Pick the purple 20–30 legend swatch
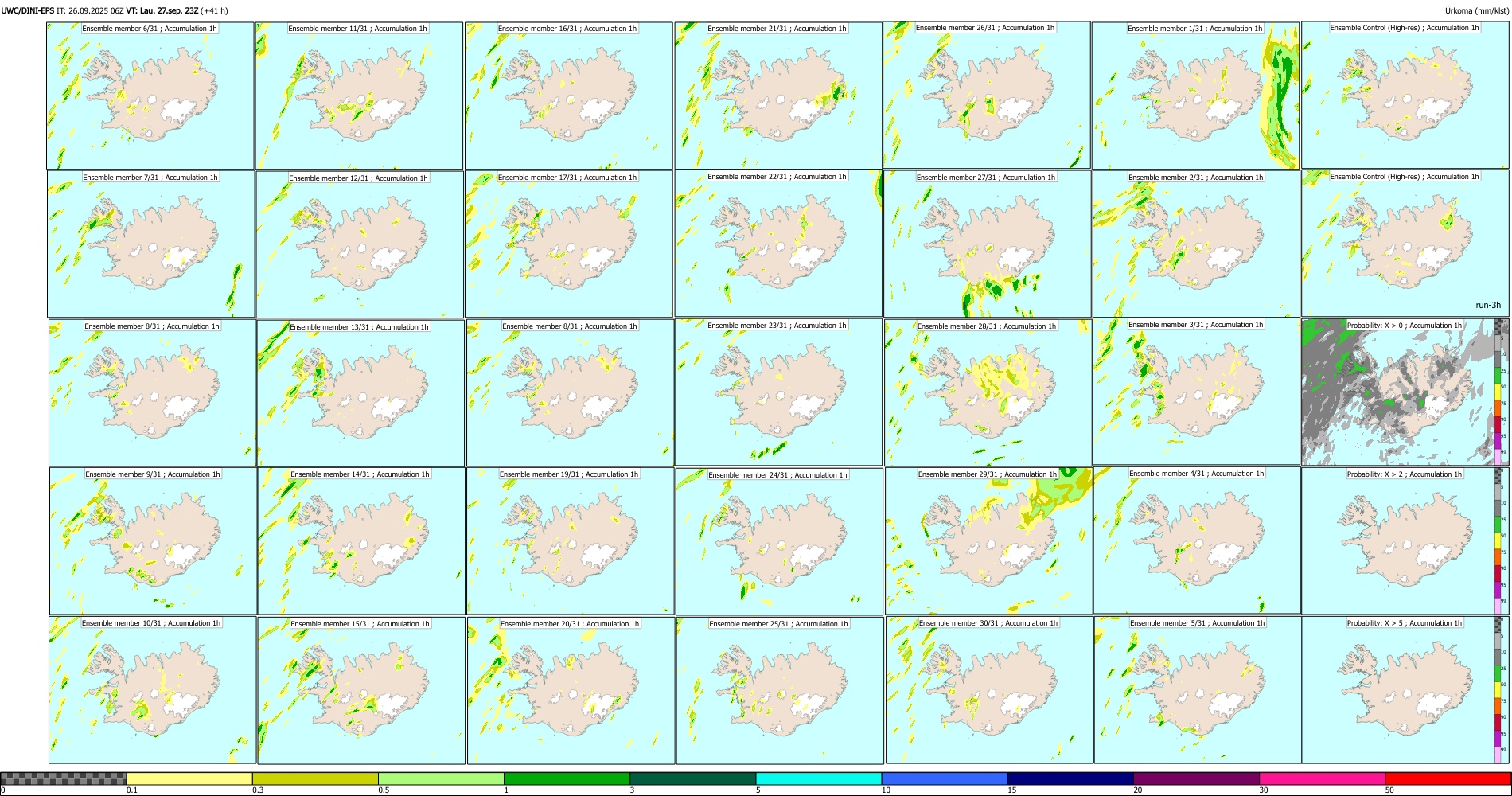1512x796 pixels. (1196, 778)
